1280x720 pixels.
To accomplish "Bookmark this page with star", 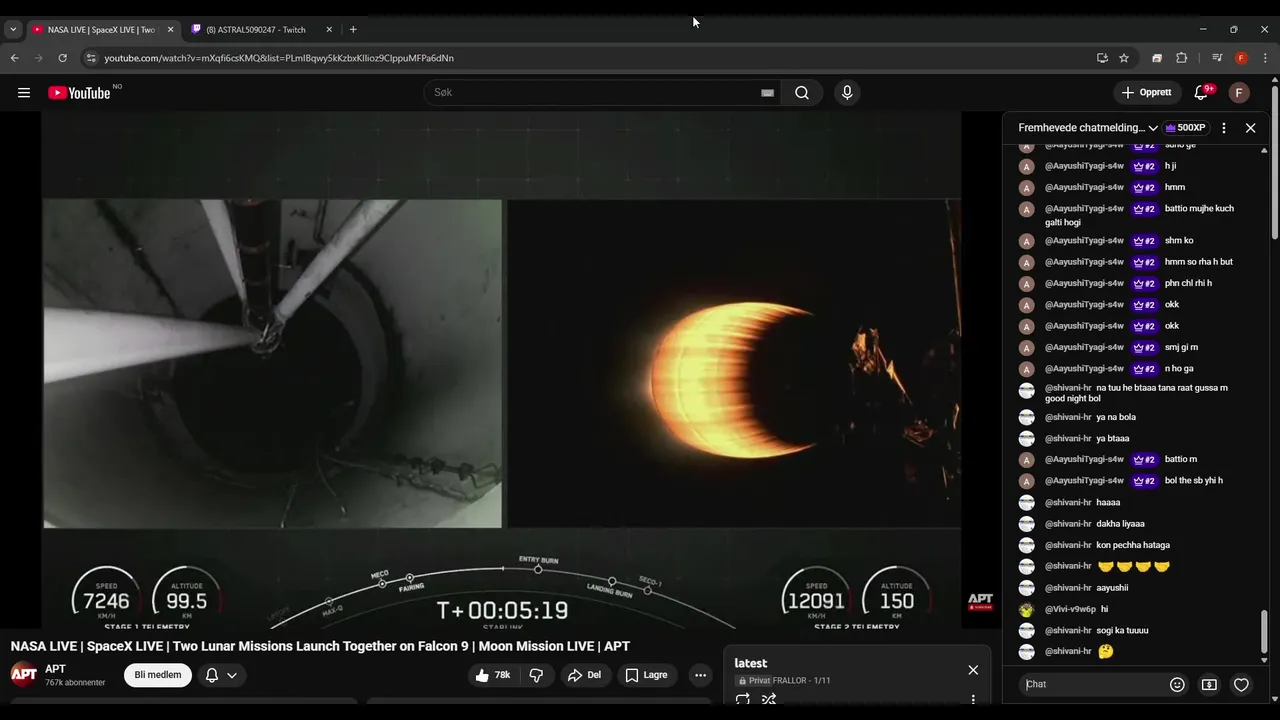I will (1124, 58).
